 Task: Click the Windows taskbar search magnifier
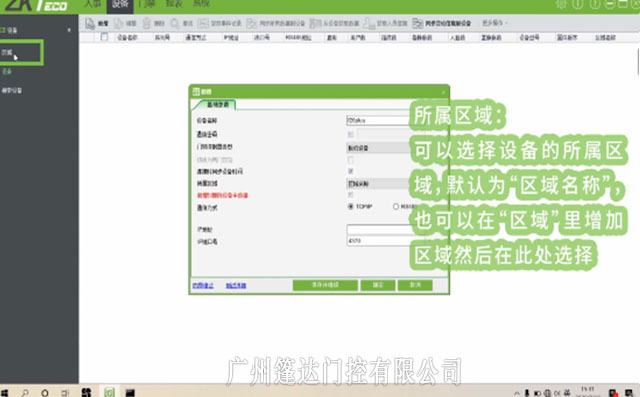point(25,393)
